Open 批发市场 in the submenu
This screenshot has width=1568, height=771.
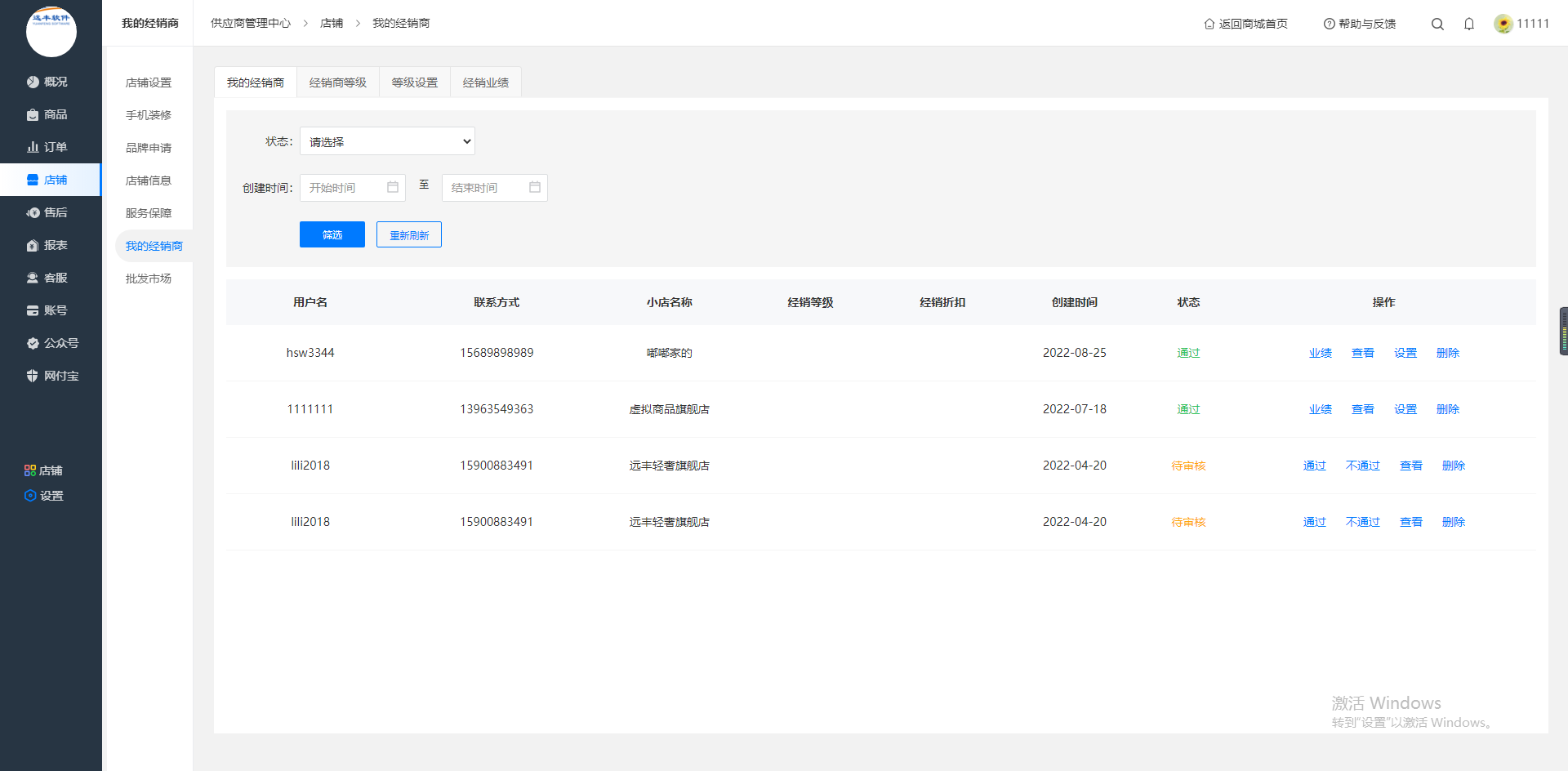click(149, 279)
